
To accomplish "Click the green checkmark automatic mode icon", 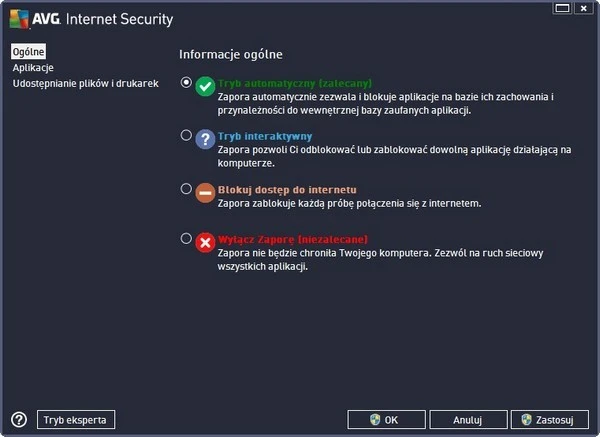I will pyautogui.click(x=205, y=87).
